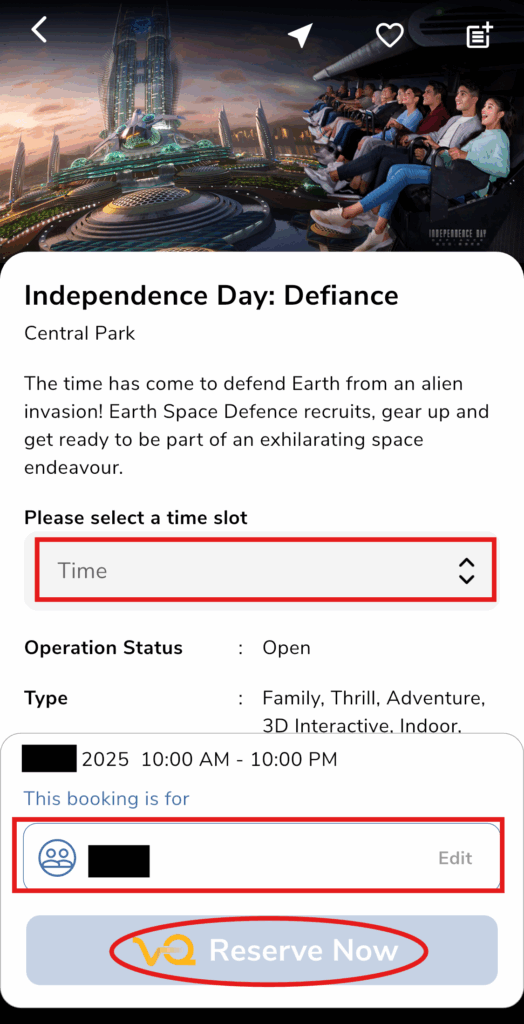Tap the Reserve Now button
524x1024 pixels.
[261, 950]
